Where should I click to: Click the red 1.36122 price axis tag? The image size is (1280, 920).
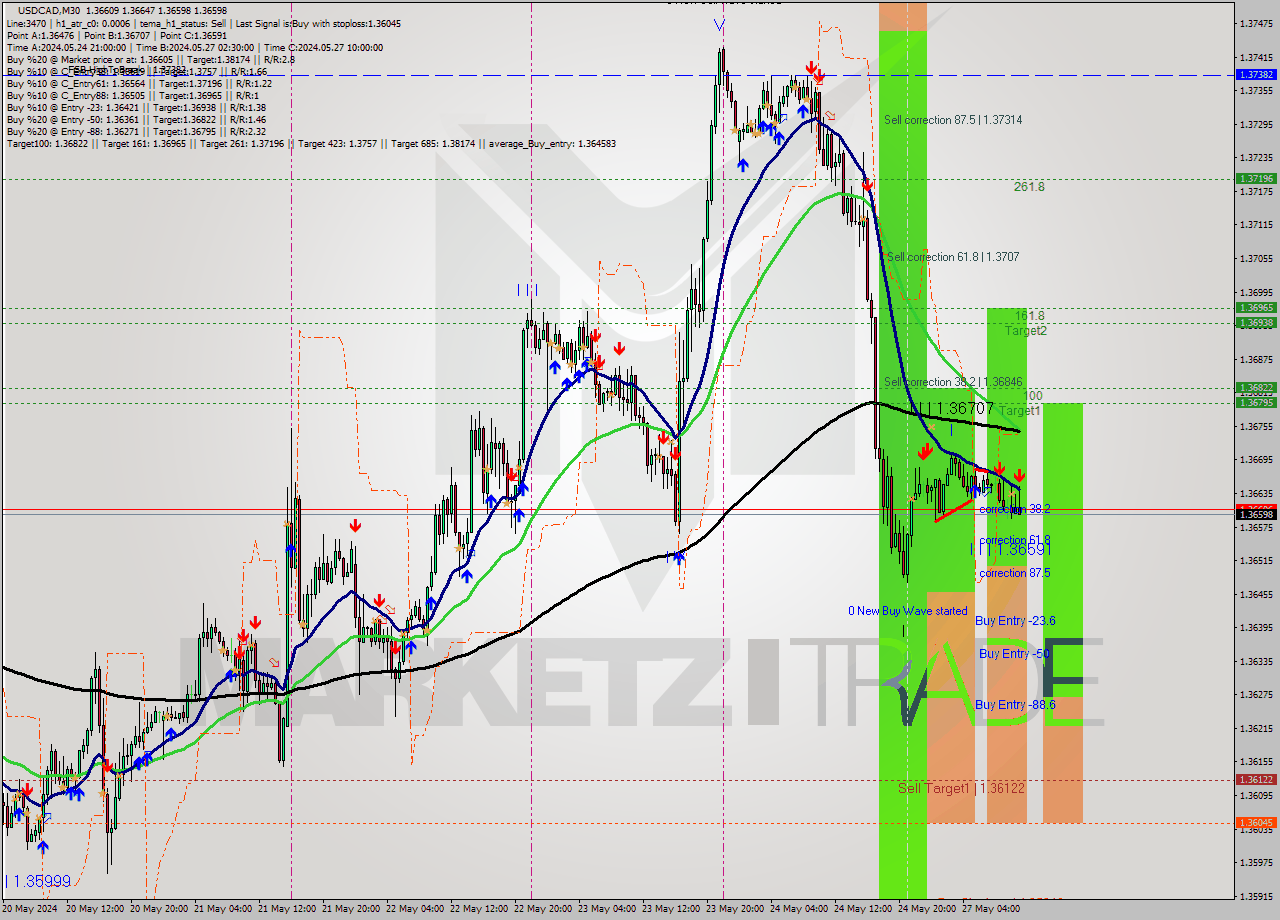[x=1256, y=779]
